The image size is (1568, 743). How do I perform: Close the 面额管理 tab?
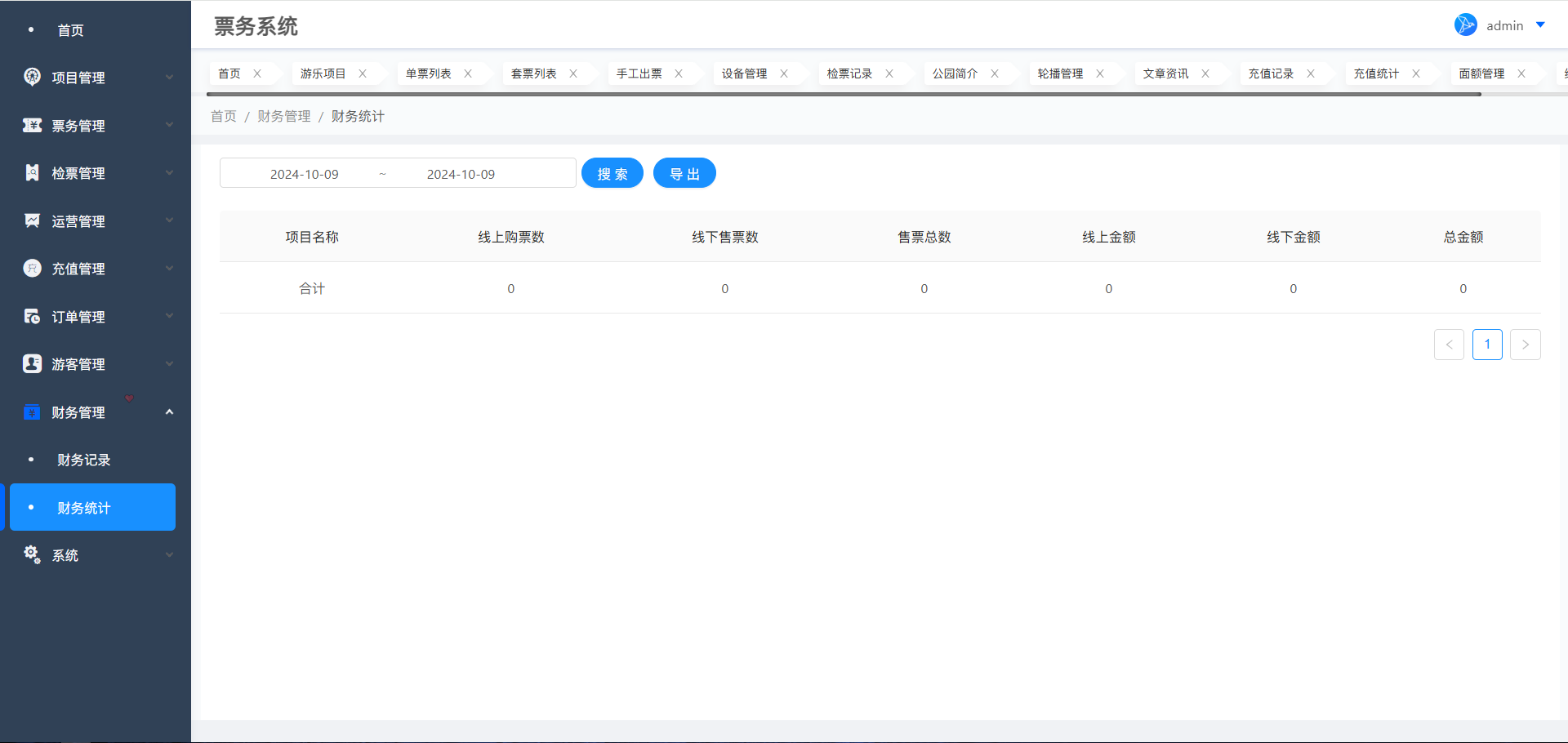point(1521,73)
